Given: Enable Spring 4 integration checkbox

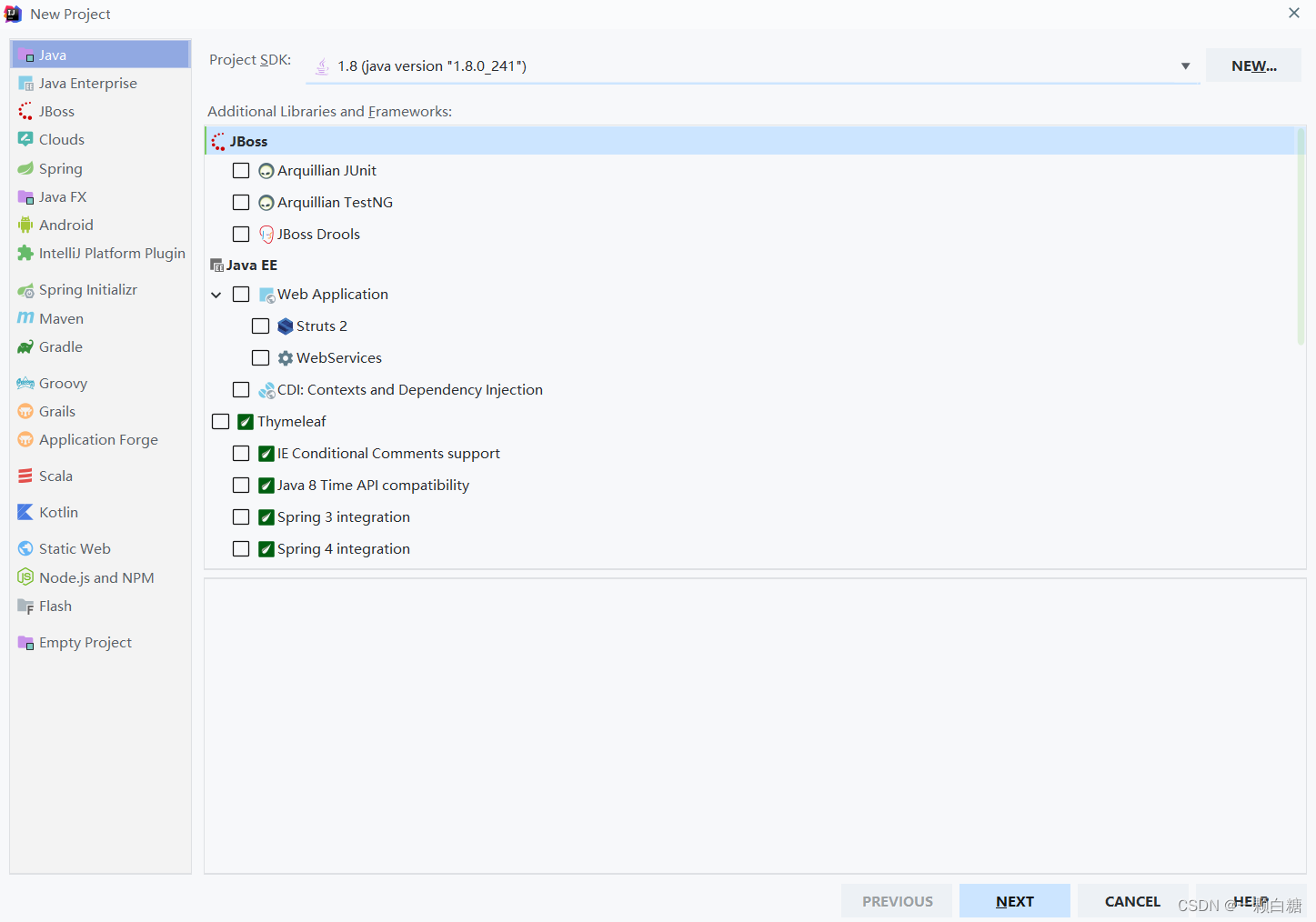Looking at the screenshot, I should click(x=241, y=549).
